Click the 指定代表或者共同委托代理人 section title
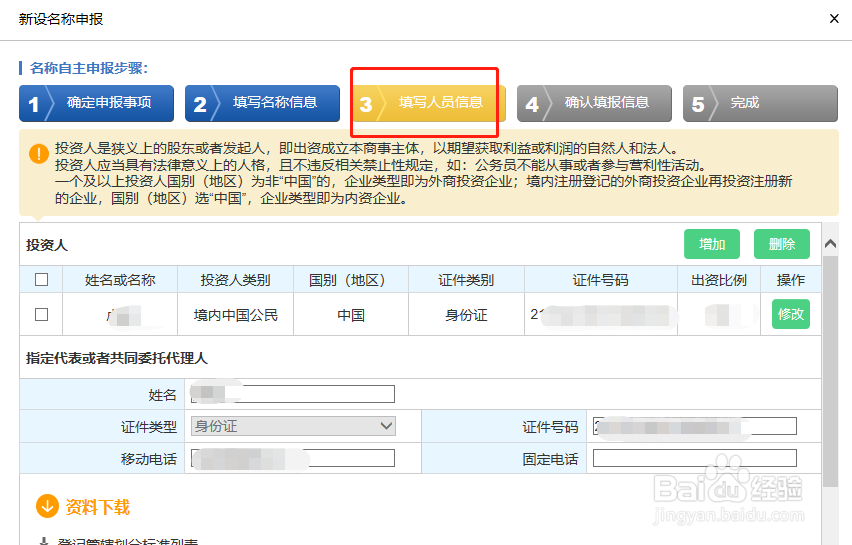This screenshot has height=545, width=852. coord(117,358)
